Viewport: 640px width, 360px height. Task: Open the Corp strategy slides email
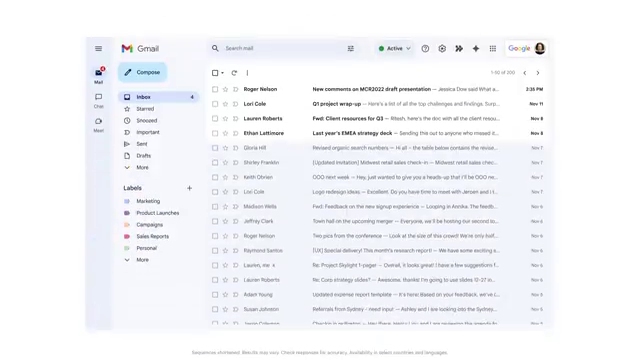coord(378,280)
